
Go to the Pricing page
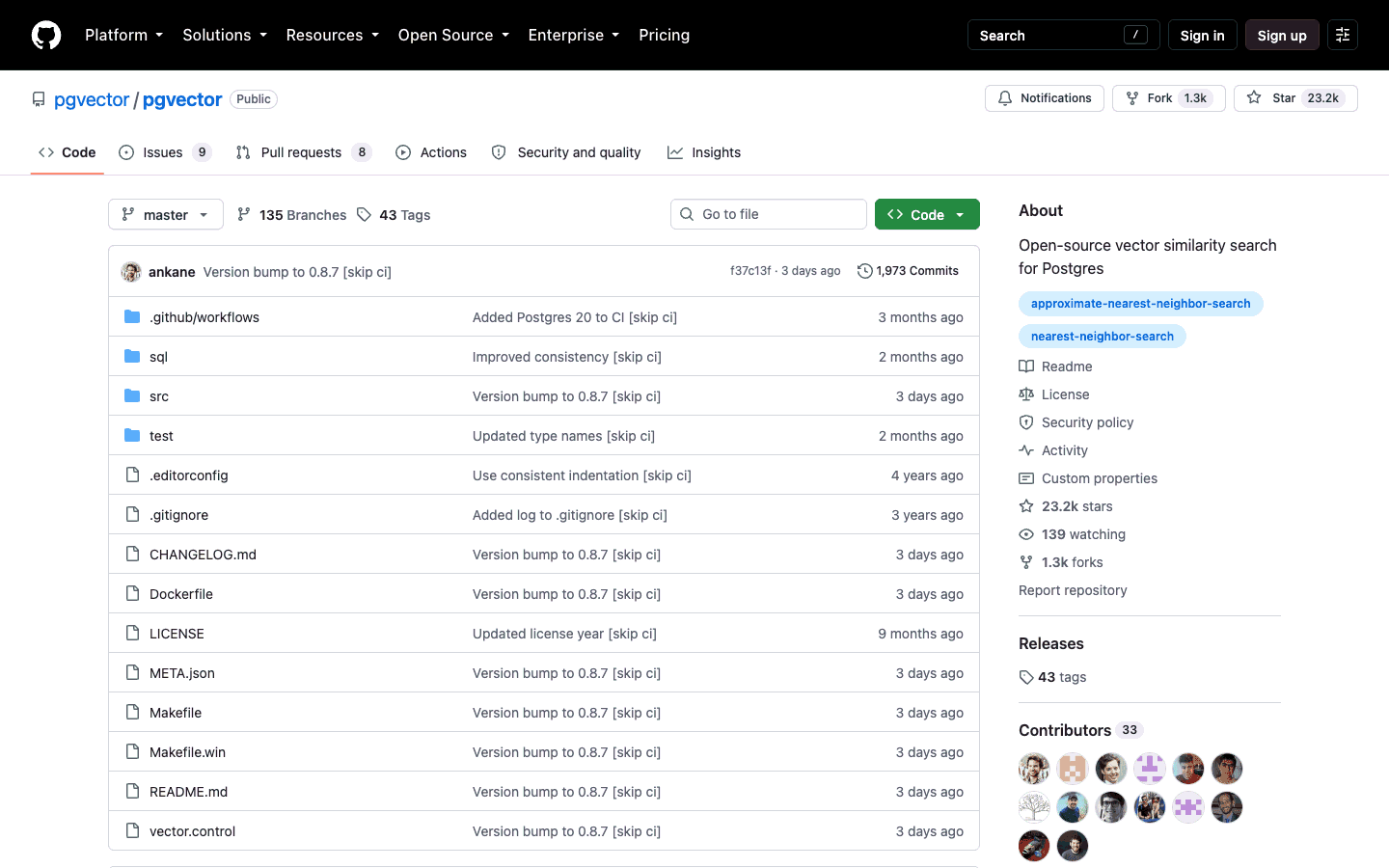coord(665,35)
